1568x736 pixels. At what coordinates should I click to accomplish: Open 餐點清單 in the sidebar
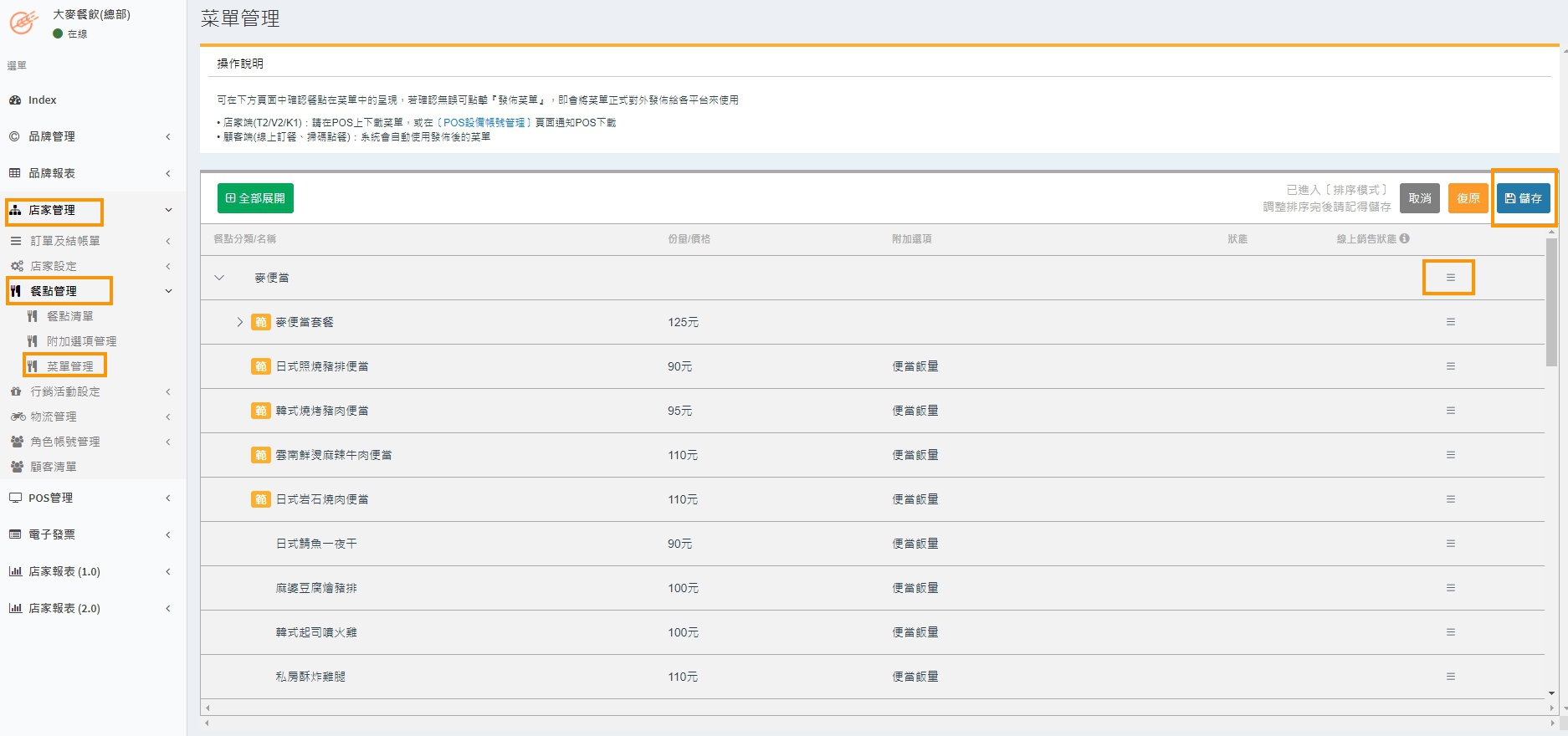pos(69,316)
